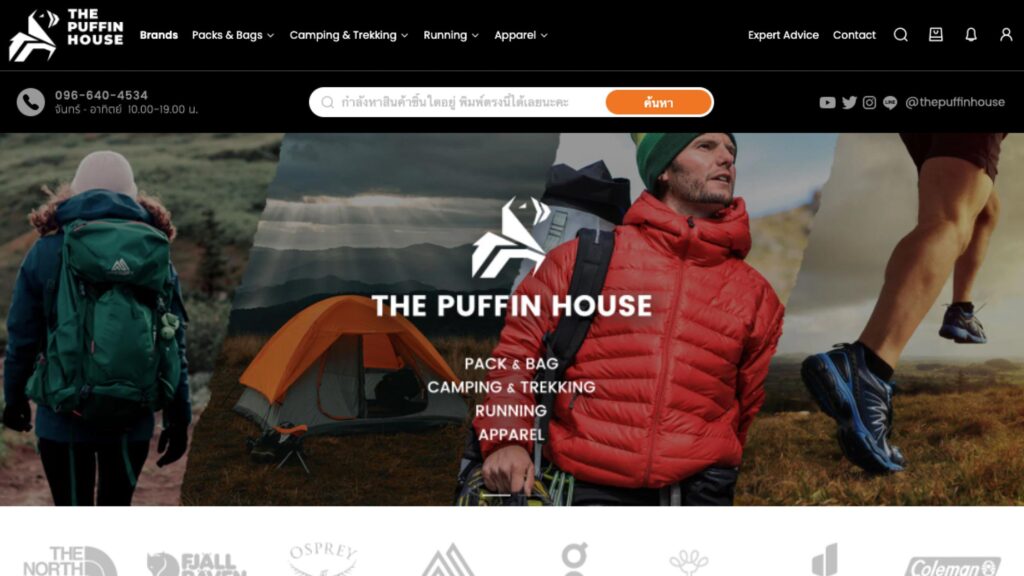Visit the YouTube social icon
The height and width of the screenshot is (576, 1024).
point(827,103)
